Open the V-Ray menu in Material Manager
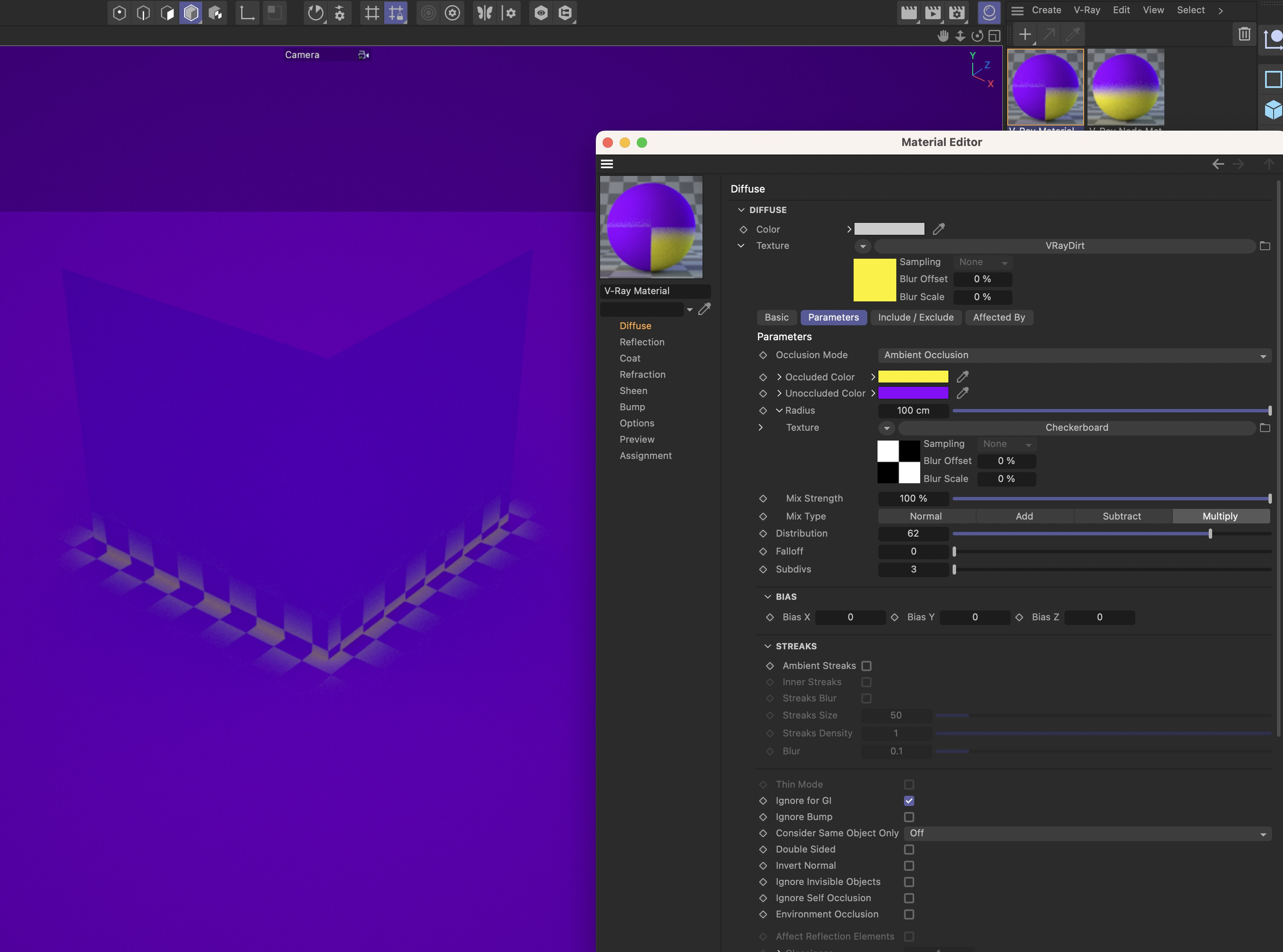This screenshot has width=1283, height=952. point(1087,10)
